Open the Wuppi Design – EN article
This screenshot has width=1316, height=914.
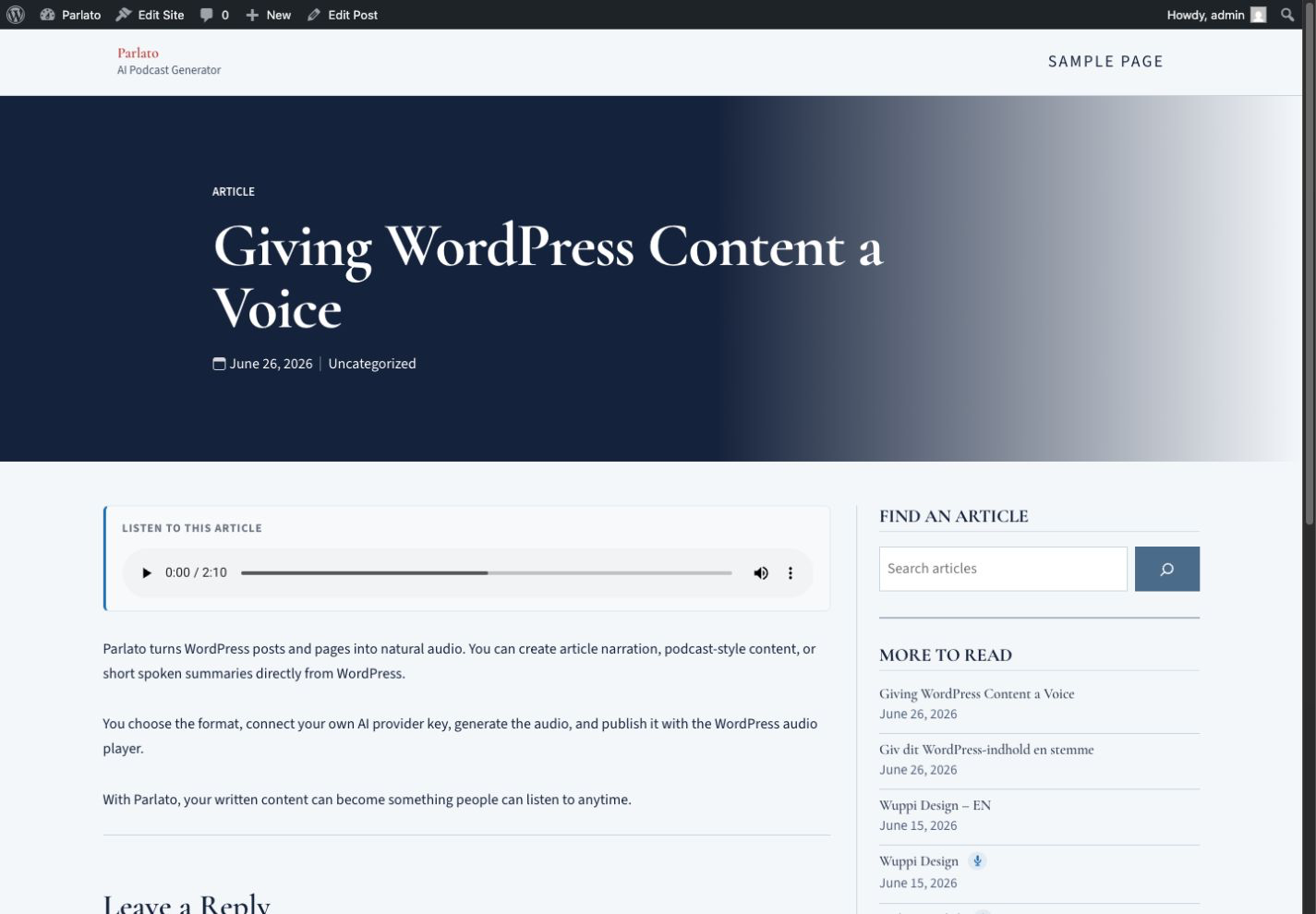tap(935, 805)
